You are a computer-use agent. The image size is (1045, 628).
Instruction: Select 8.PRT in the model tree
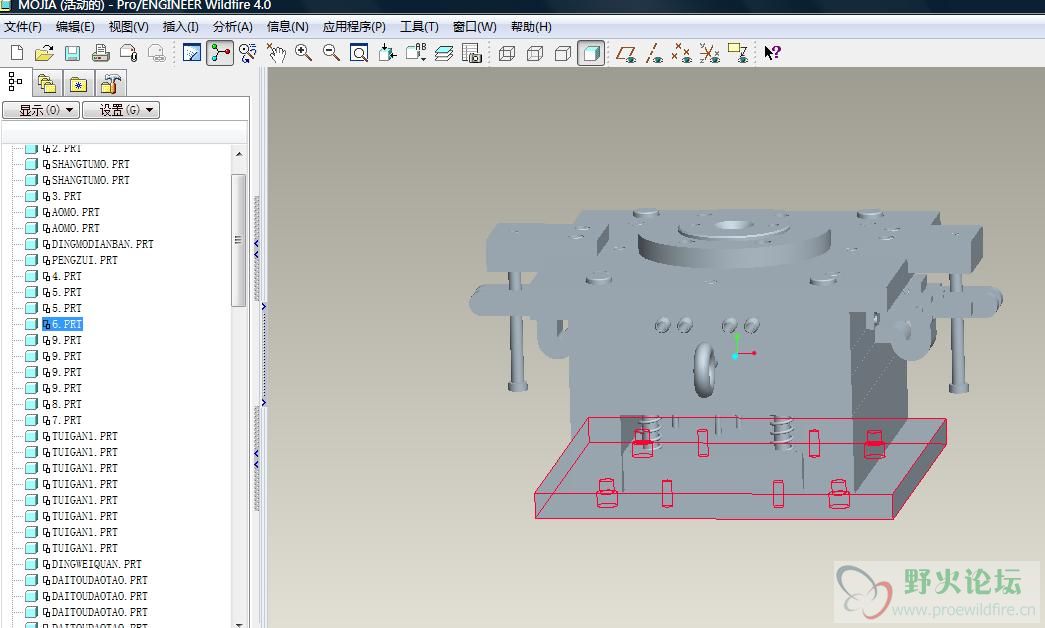pos(67,404)
